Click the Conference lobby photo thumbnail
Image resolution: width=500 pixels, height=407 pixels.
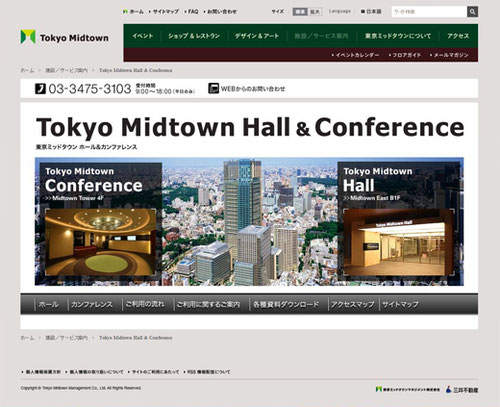click(100, 242)
